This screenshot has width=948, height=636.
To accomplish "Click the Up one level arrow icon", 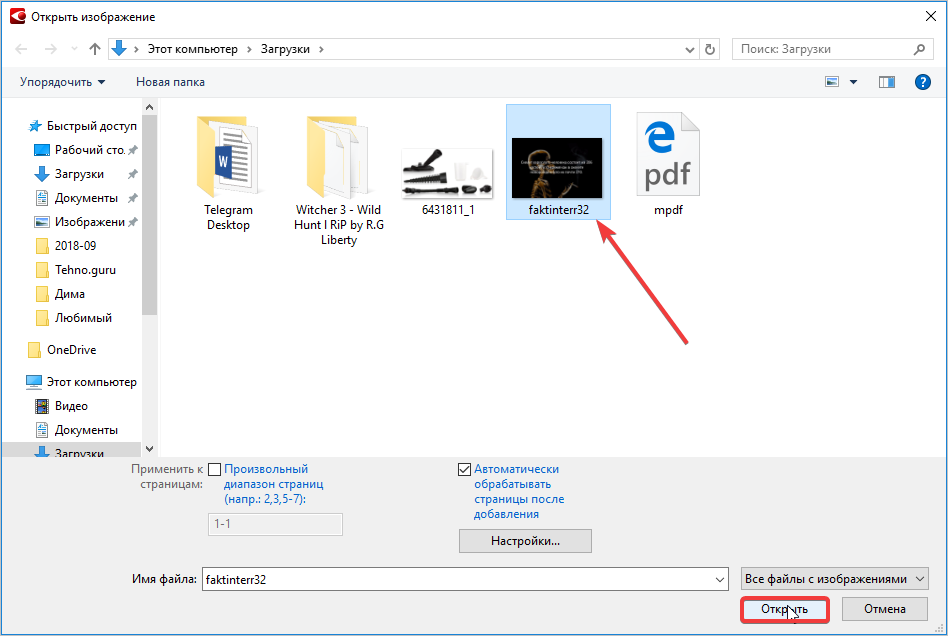I will 95,49.
